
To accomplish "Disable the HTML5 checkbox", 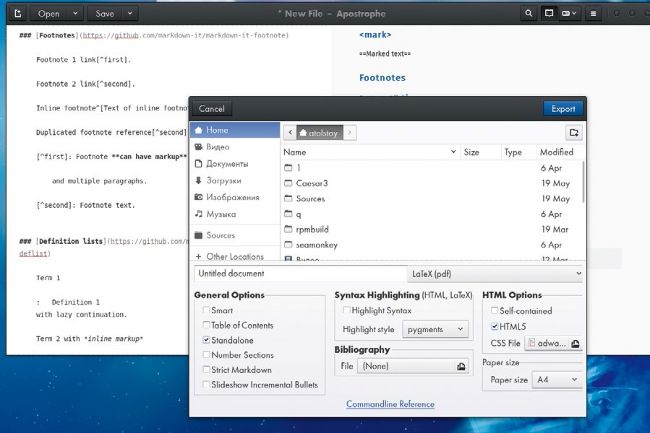I will pos(494,326).
